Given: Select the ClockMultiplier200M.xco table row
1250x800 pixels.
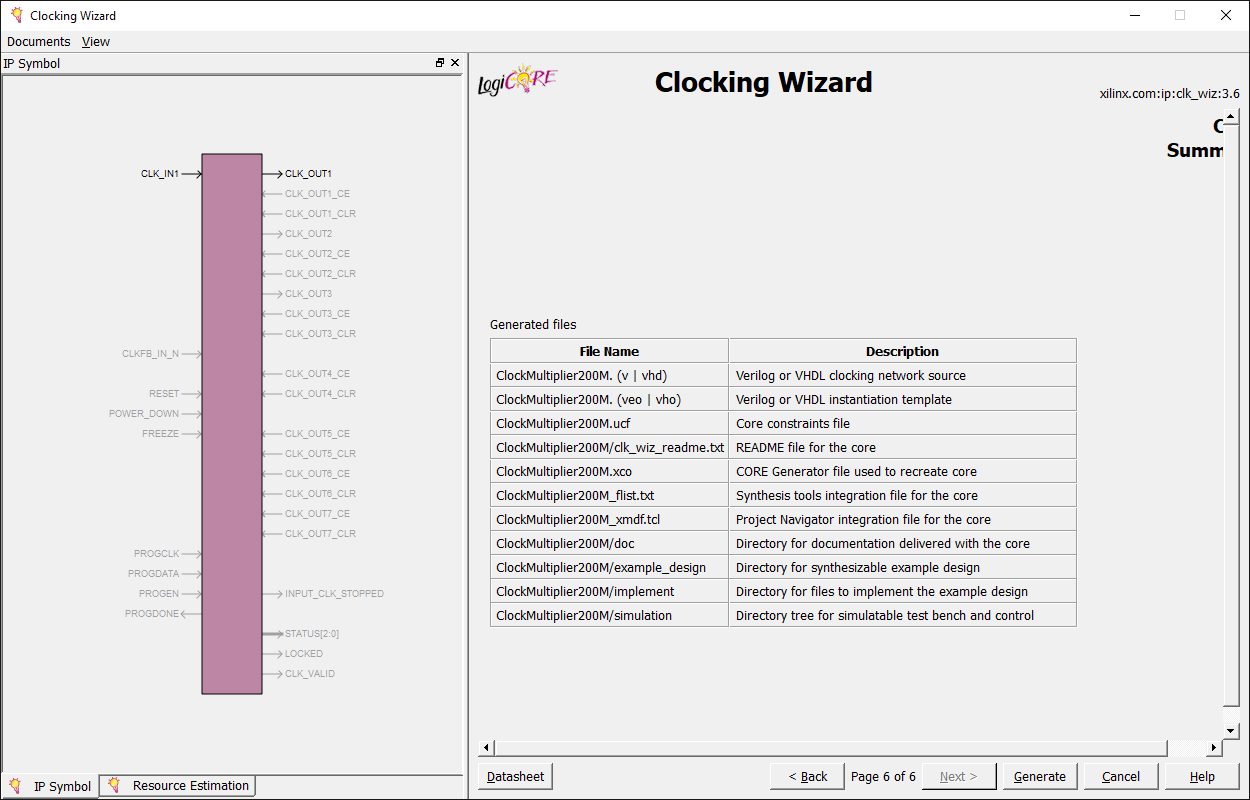Looking at the screenshot, I should click(609, 471).
